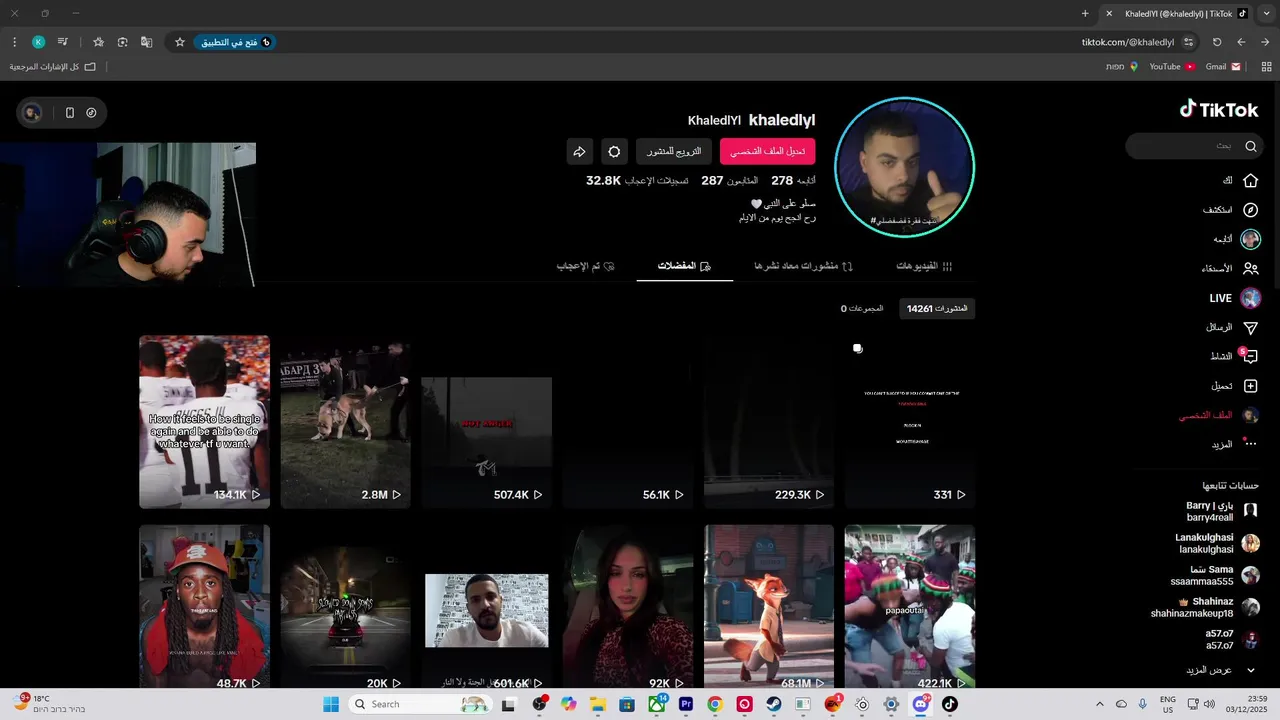This screenshot has width=1280, height=720.
Task: Open the TikTok logo home link
Action: (1219, 109)
